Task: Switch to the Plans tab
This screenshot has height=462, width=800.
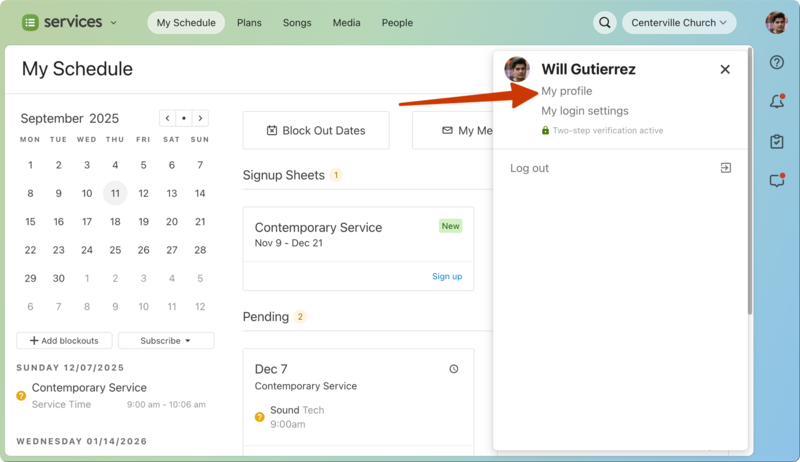Action: pos(249,23)
